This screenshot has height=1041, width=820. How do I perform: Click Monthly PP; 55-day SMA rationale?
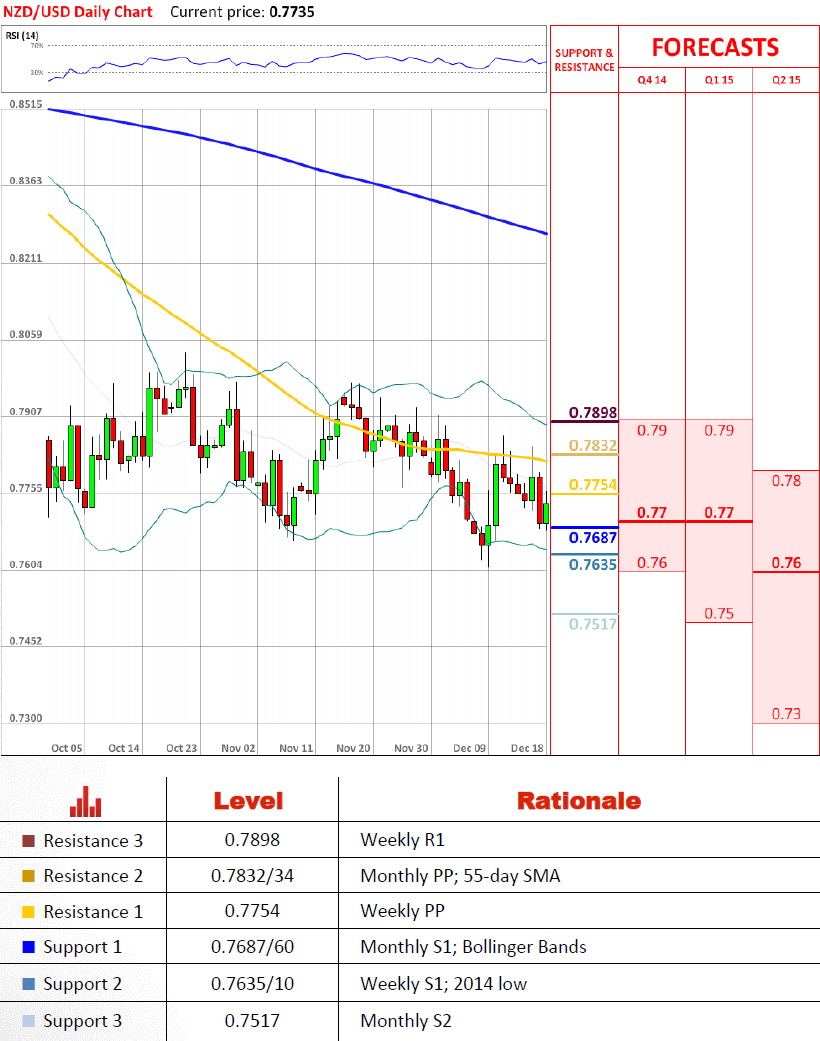(x=460, y=876)
